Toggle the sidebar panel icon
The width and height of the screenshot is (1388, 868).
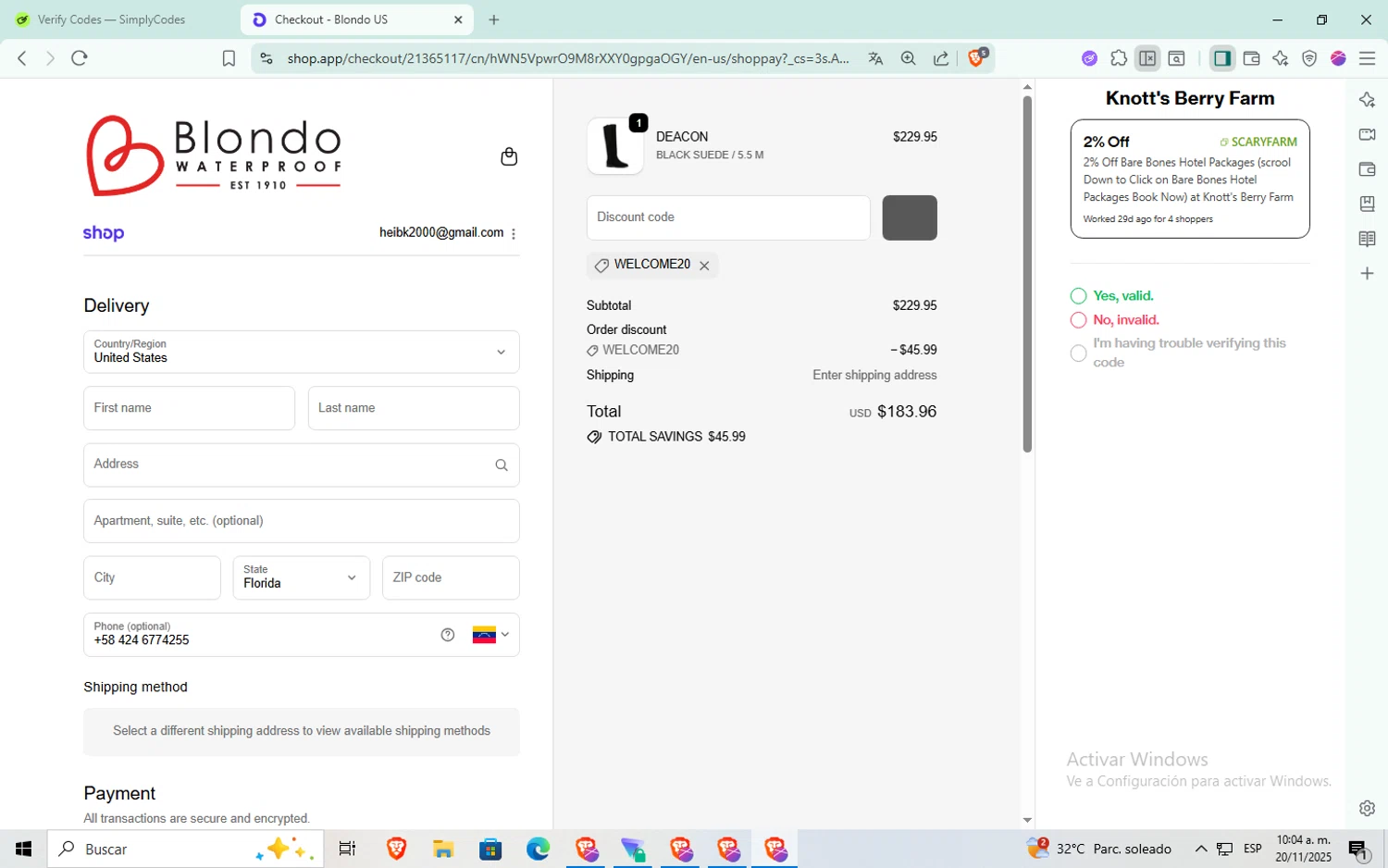tap(1222, 58)
